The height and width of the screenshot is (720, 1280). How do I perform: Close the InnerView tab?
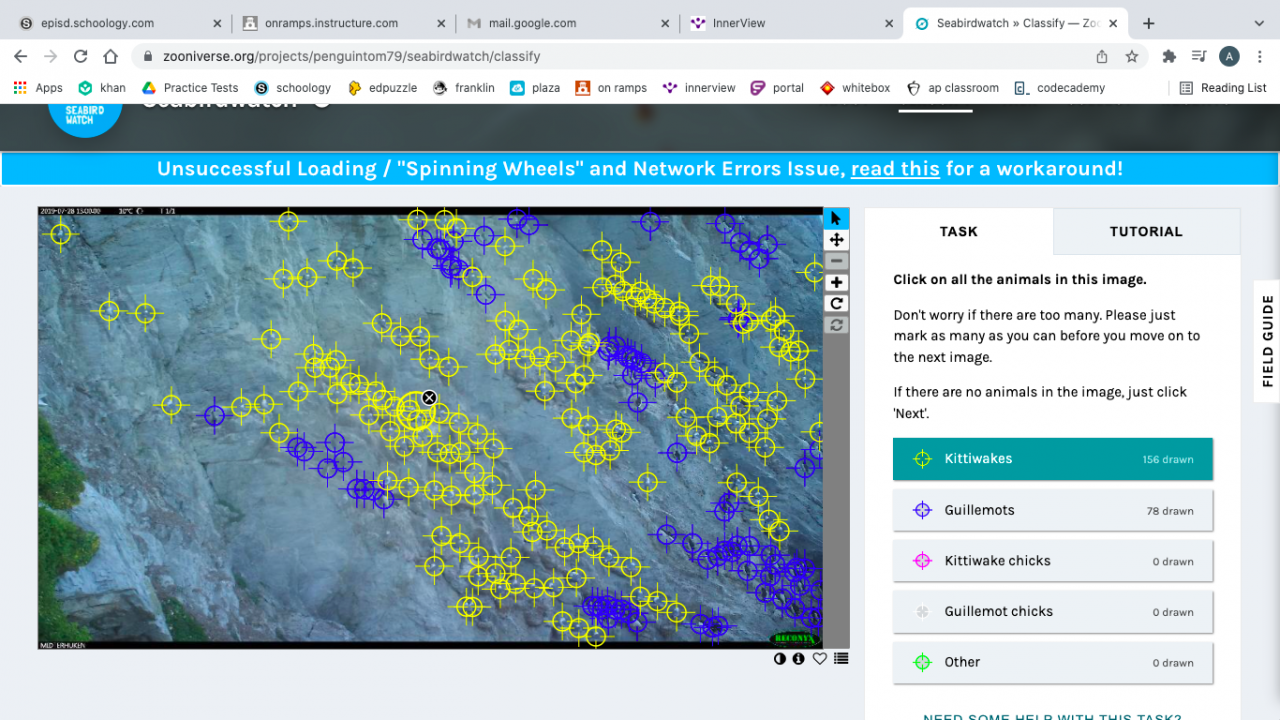(887, 23)
